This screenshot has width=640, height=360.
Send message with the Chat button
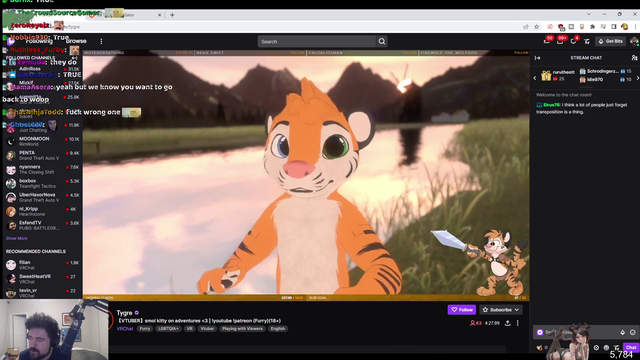631,348
